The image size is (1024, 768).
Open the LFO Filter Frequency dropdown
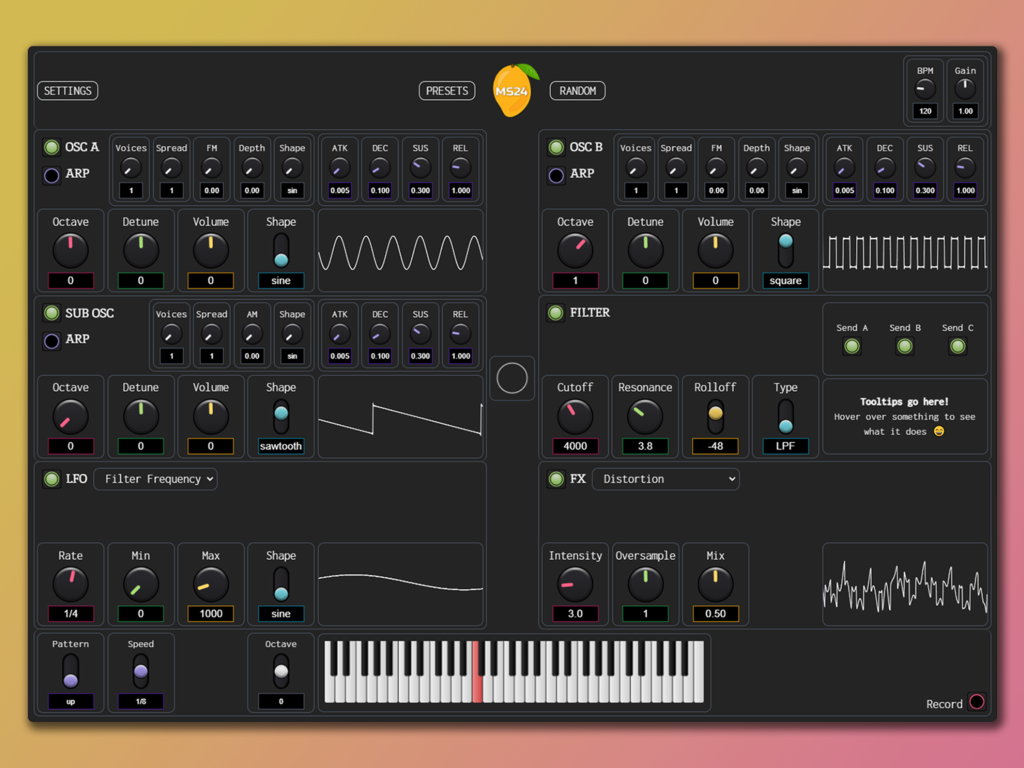tap(155, 479)
